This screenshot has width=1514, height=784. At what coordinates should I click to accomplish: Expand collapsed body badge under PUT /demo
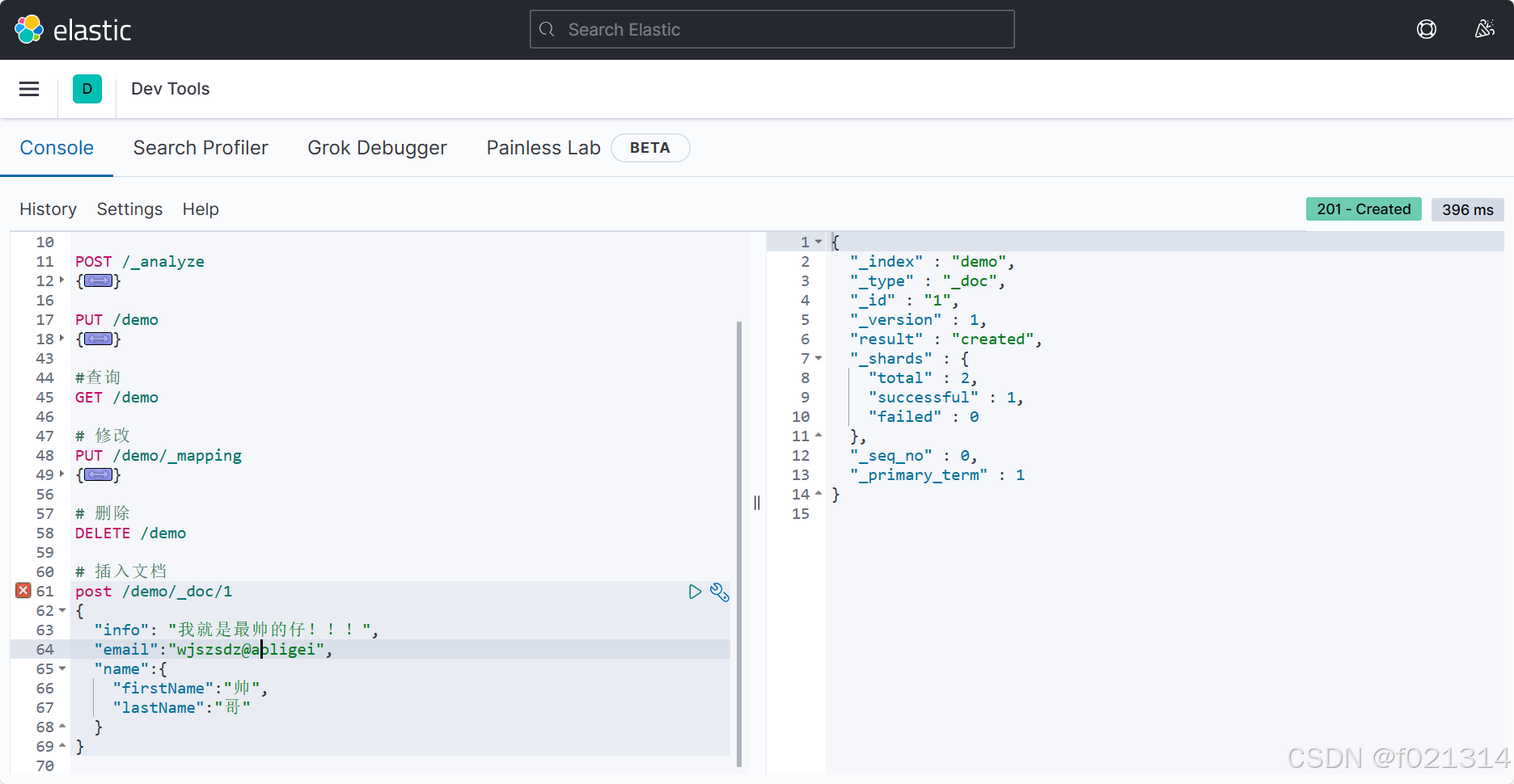pyautogui.click(x=99, y=339)
